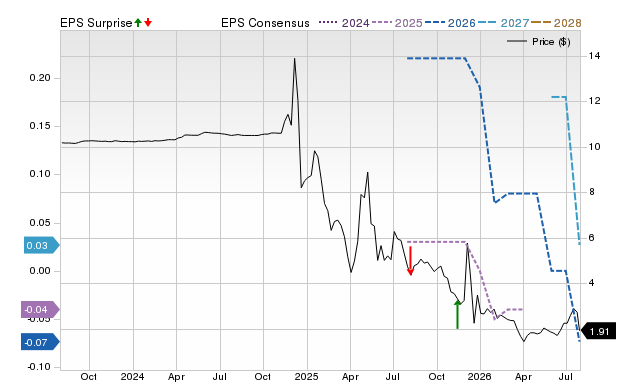The image size is (640, 382).
Task: Click the 4 right axis price label
Action: click(591, 283)
